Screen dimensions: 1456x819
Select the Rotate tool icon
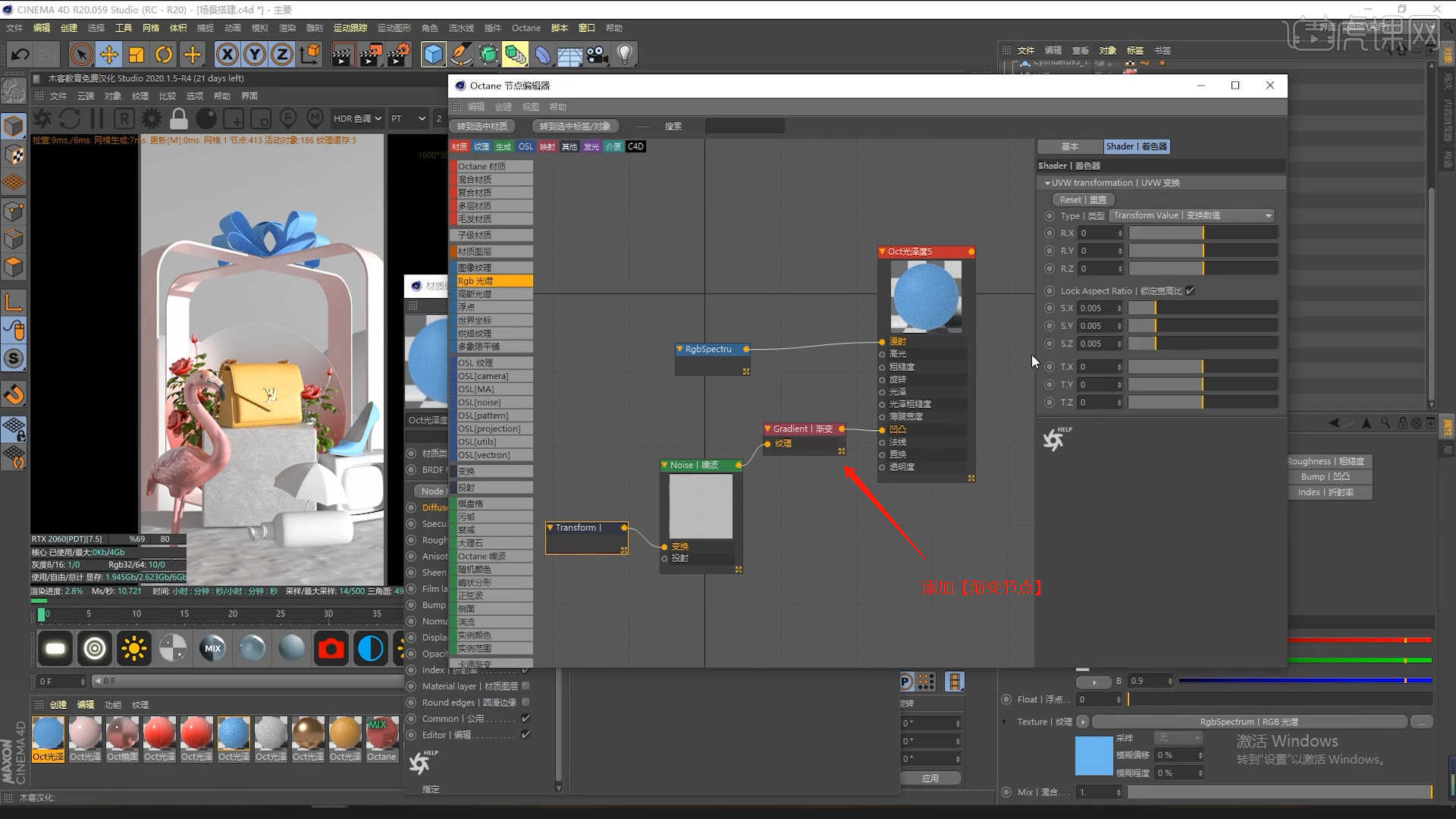click(x=164, y=55)
